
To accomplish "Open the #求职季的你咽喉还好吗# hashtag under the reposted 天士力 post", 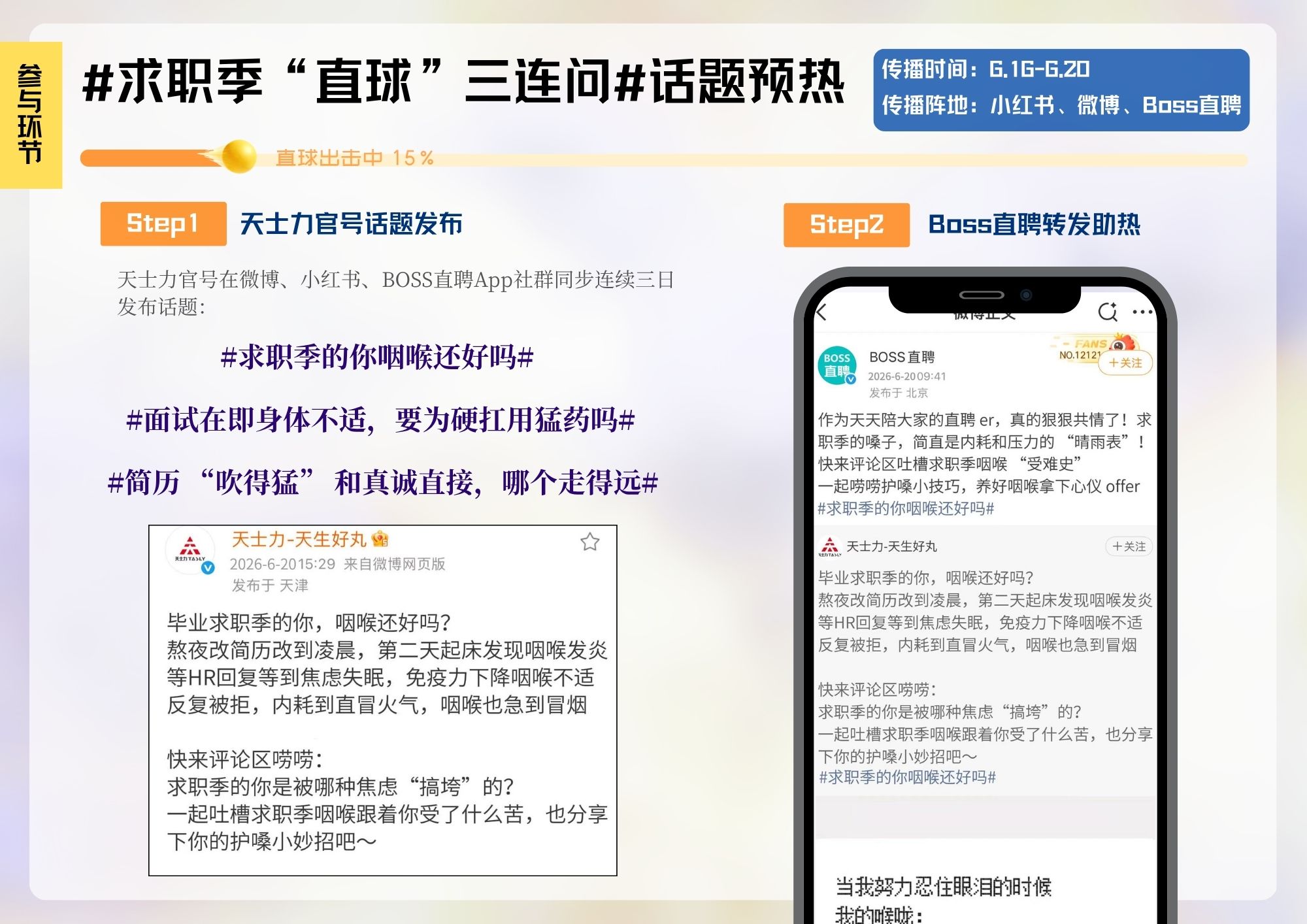I will (x=907, y=777).
